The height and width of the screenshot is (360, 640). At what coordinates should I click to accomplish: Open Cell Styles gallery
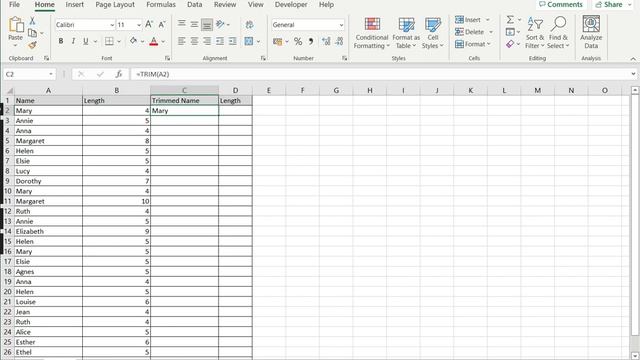coord(433,33)
